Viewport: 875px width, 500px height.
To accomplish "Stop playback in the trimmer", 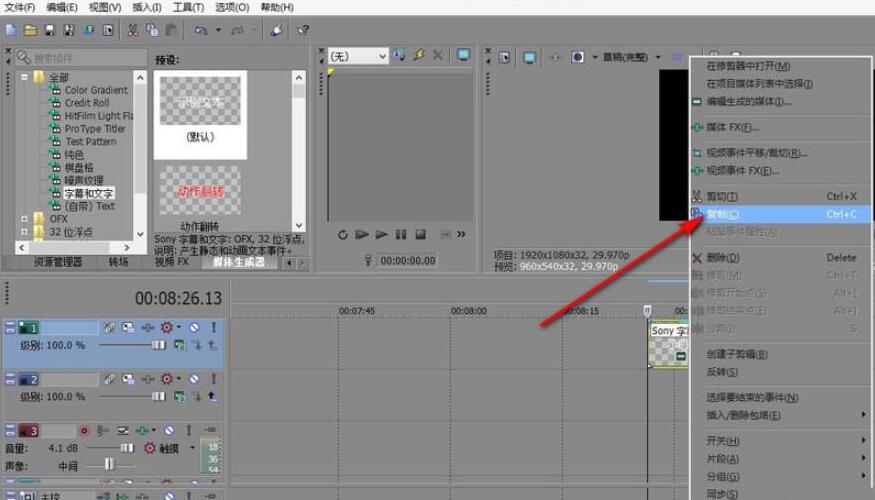I will pos(421,234).
